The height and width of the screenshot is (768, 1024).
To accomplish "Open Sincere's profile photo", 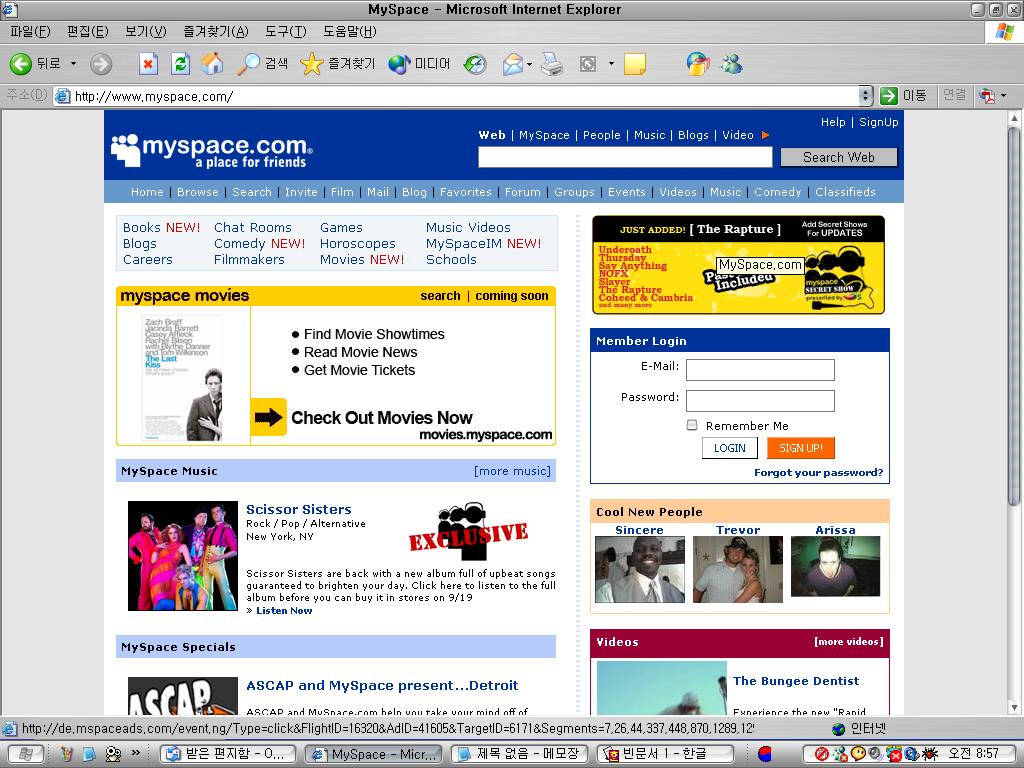I will [640, 569].
